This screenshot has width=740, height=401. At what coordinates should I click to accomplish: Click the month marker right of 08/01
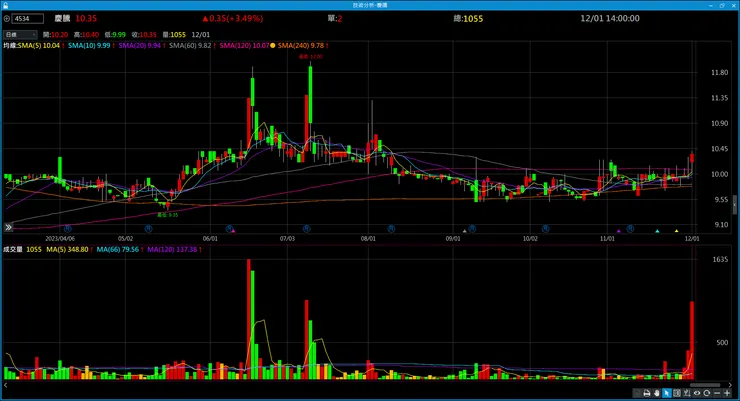point(391,229)
